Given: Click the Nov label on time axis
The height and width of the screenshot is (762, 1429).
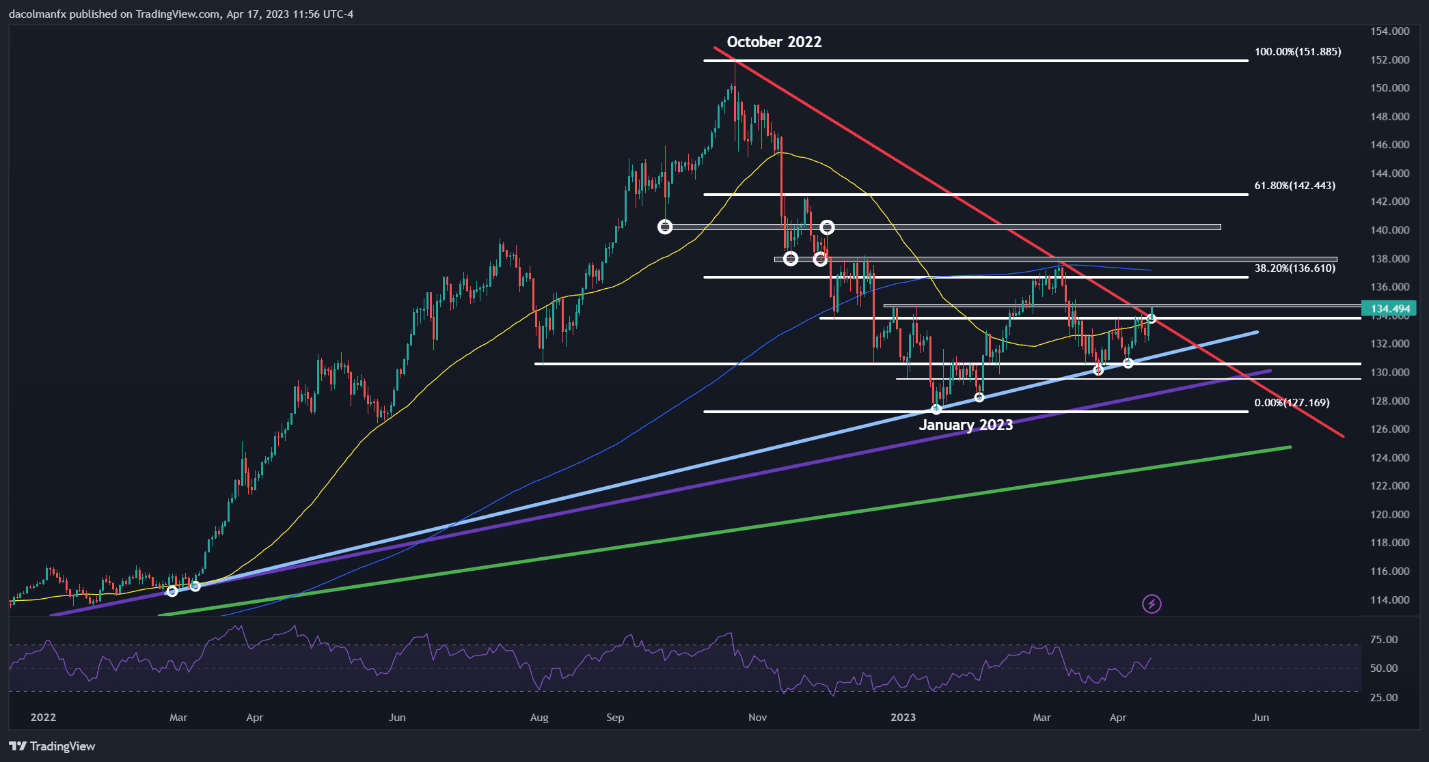Looking at the screenshot, I should click(x=757, y=717).
